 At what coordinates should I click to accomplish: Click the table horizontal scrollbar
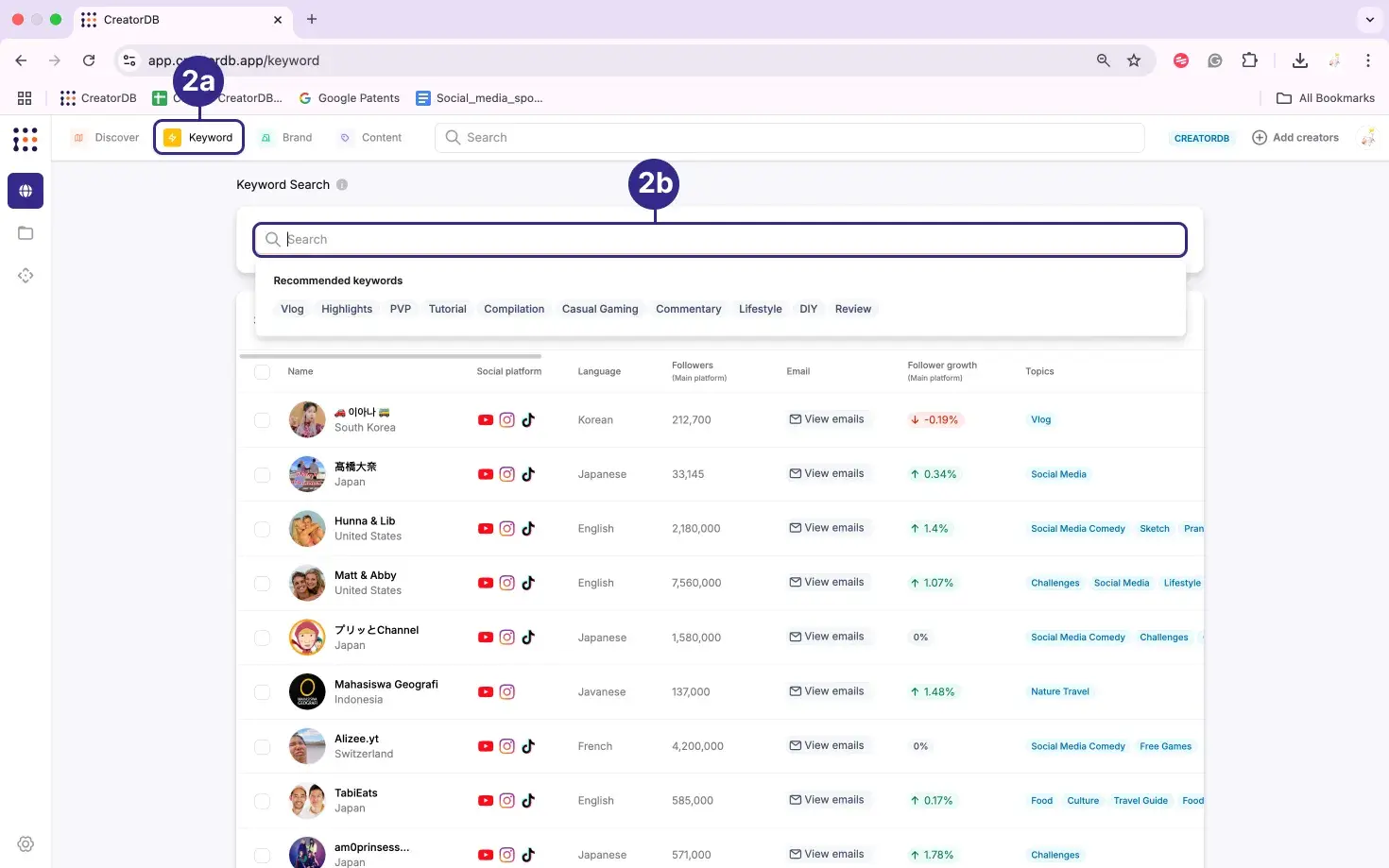390,356
